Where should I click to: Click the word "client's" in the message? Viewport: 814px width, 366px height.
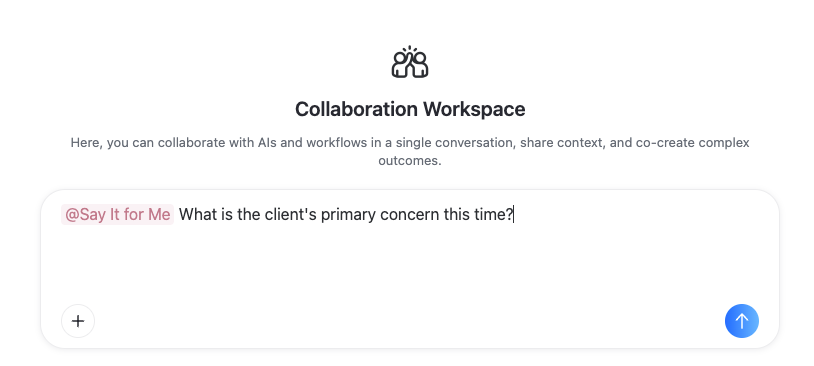pyautogui.click(x=290, y=214)
